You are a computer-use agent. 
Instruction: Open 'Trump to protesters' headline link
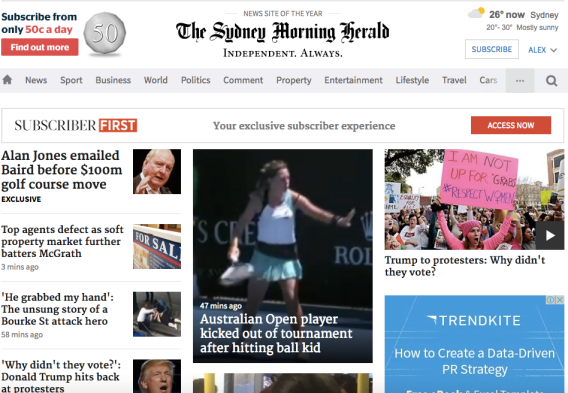(x=465, y=266)
